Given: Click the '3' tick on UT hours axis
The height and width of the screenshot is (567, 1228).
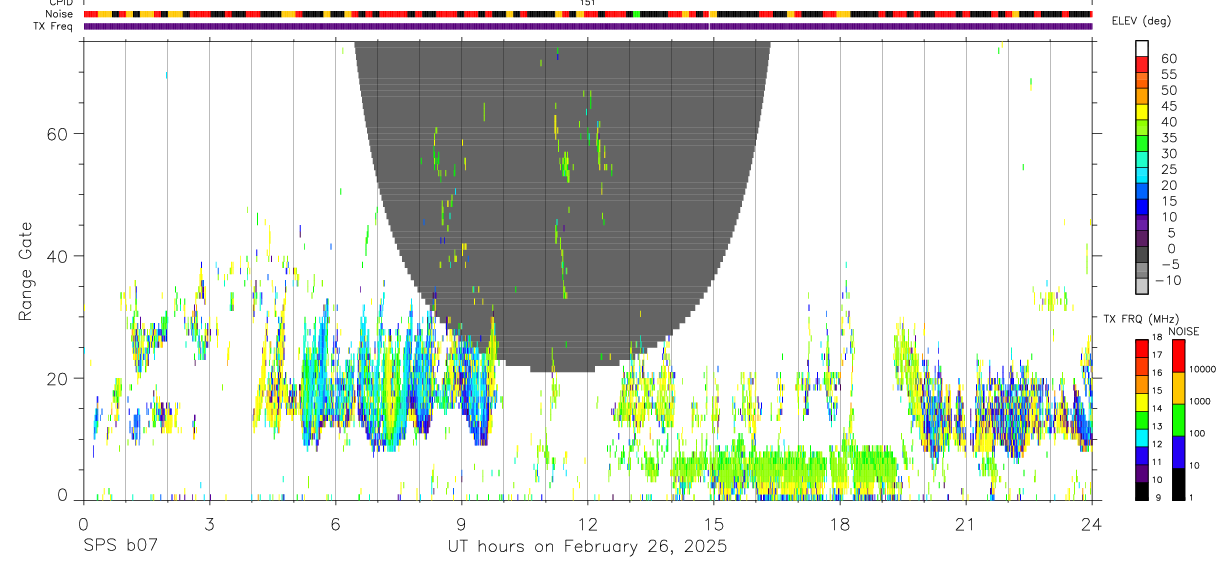Looking at the screenshot, I should click(x=209, y=524).
